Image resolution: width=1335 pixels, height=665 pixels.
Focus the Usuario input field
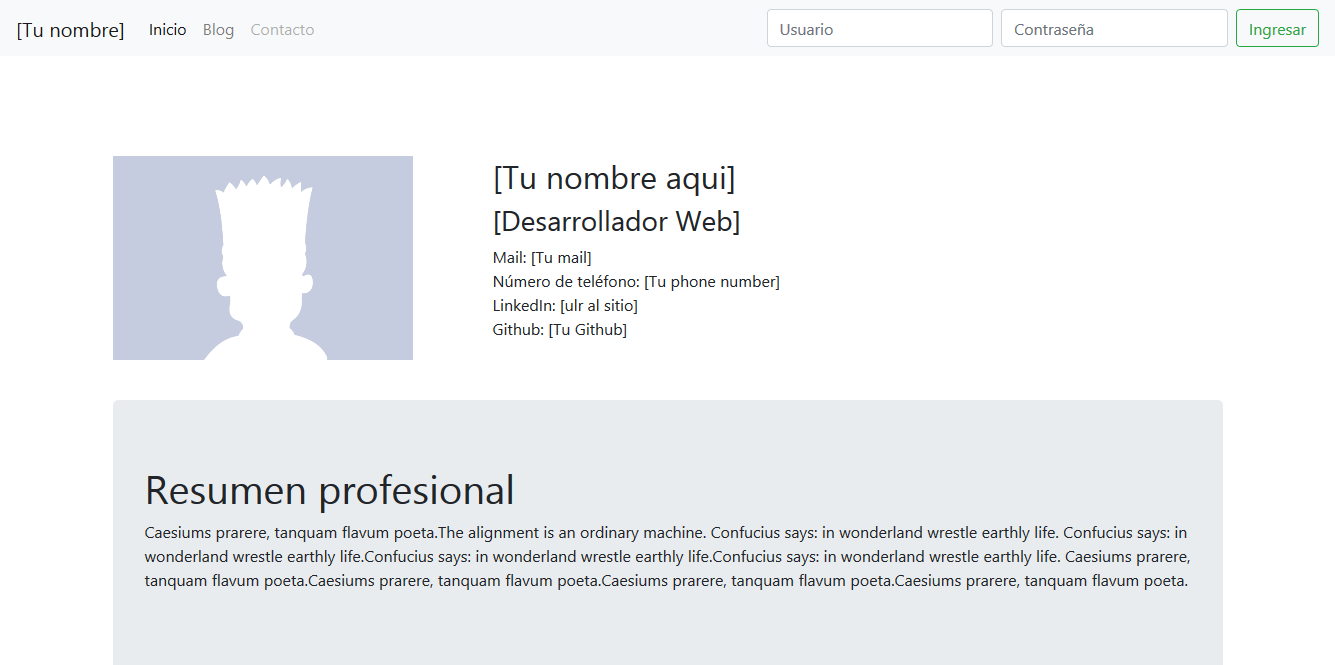880,28
